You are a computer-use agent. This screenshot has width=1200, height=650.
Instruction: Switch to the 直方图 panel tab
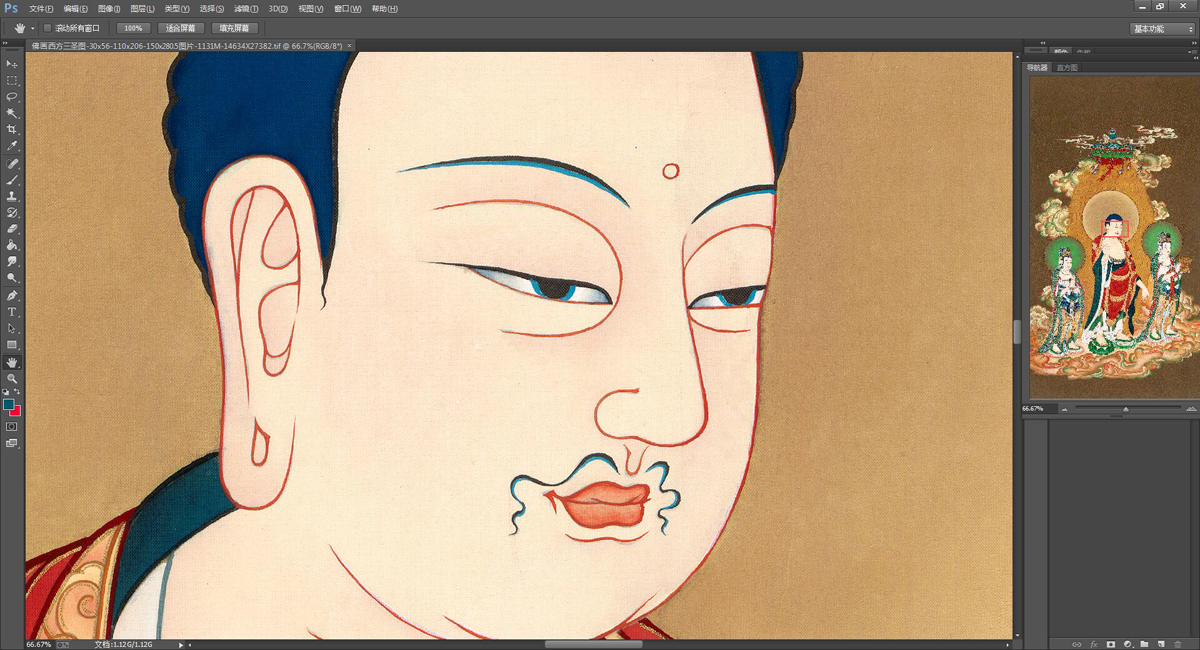1068,67
